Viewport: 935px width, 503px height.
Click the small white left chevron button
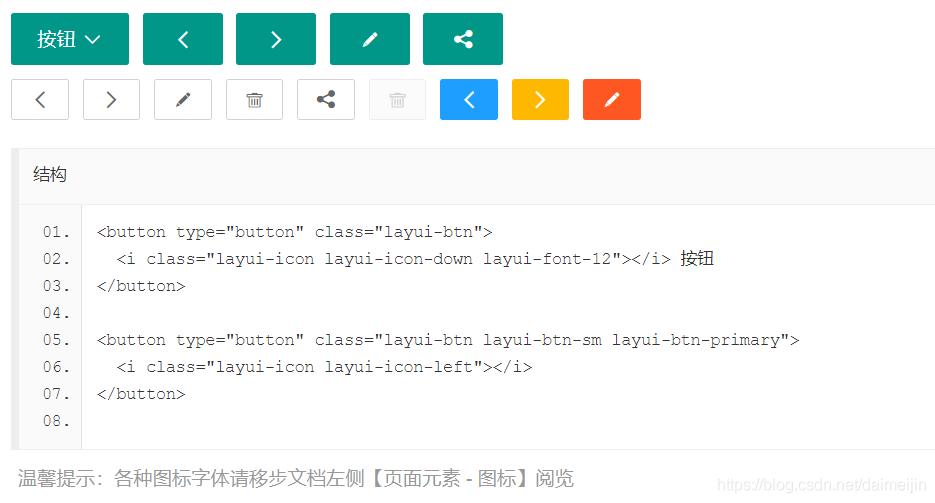[x=40, y=100]
